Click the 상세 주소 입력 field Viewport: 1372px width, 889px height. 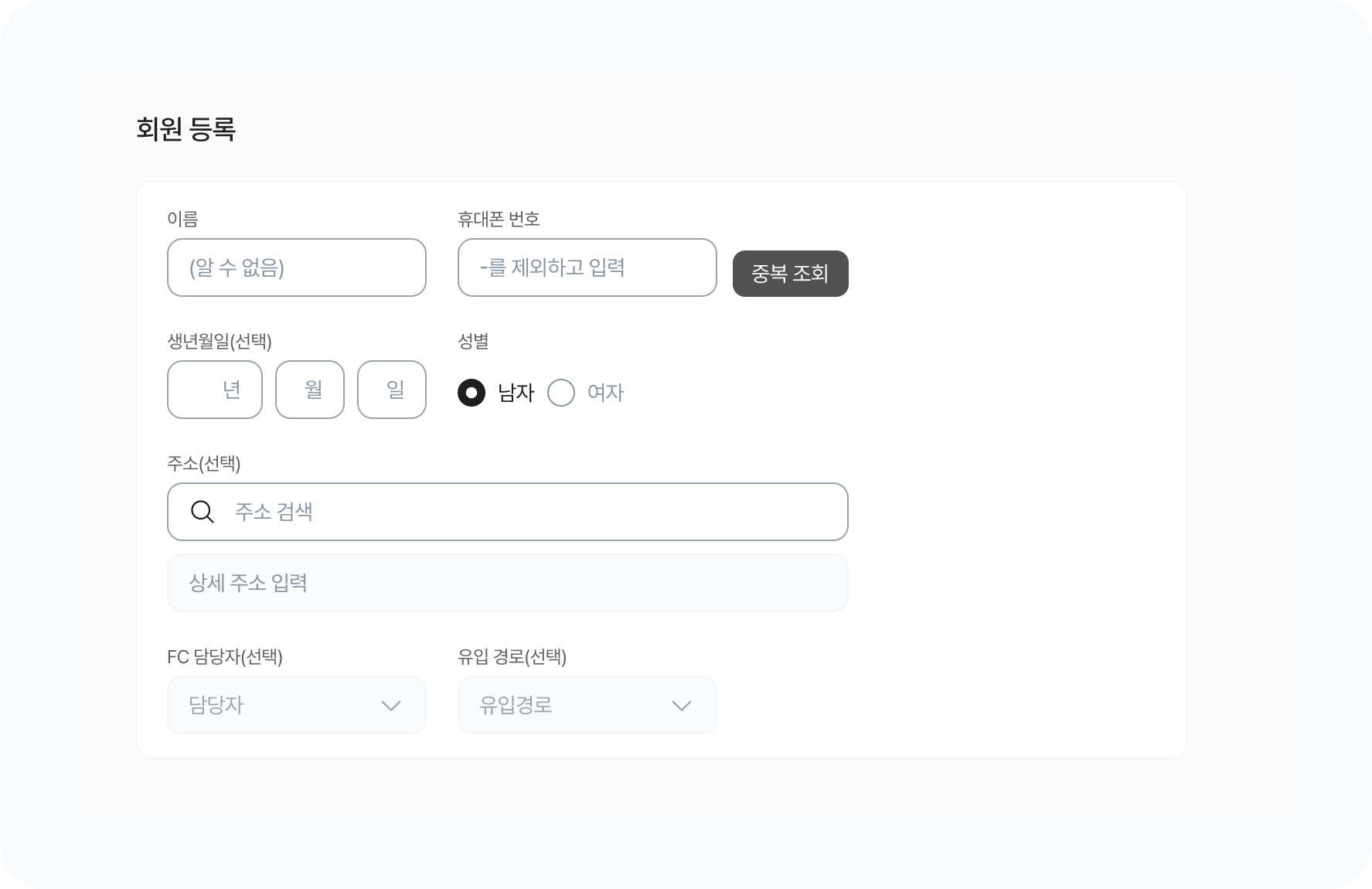[508, 583]
